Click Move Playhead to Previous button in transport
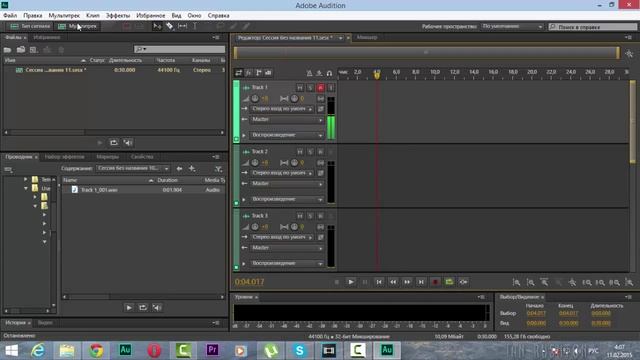Image resolution: width=640 pixels, height=360 pixels. click(x=379, y=282)
